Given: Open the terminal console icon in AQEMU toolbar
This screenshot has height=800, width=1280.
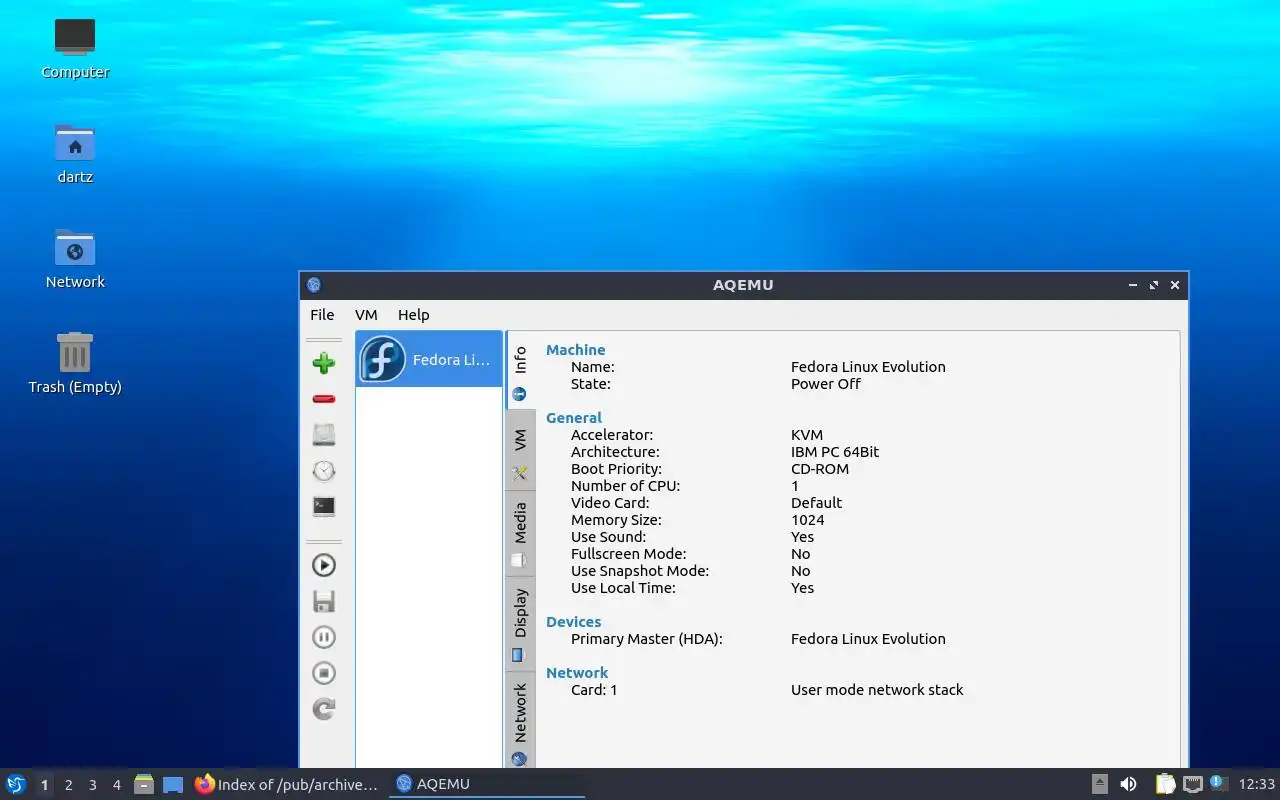Looking at the screenshot, I should coord(323,507).
